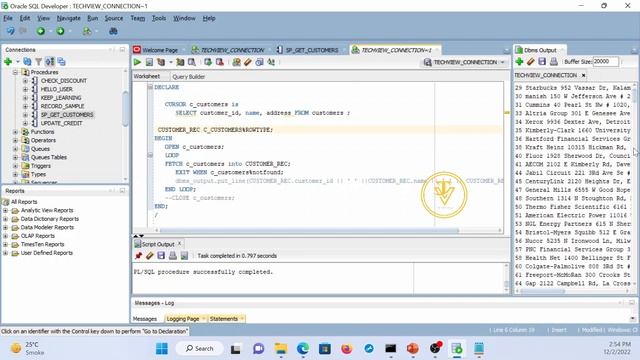Image resolution: width=640 pixels, height=360 pixels.
Task: Open the new connection dropdown arrow
Action: (18, 62)
